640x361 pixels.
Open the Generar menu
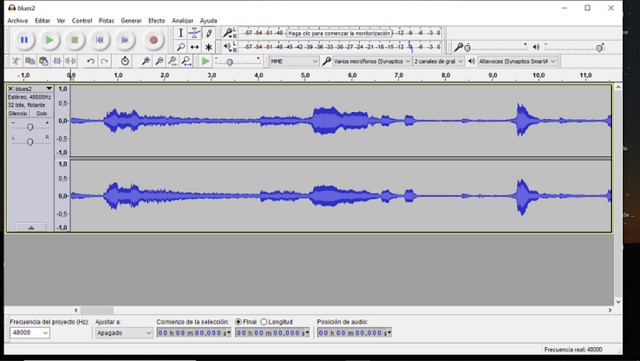[131, 20]
